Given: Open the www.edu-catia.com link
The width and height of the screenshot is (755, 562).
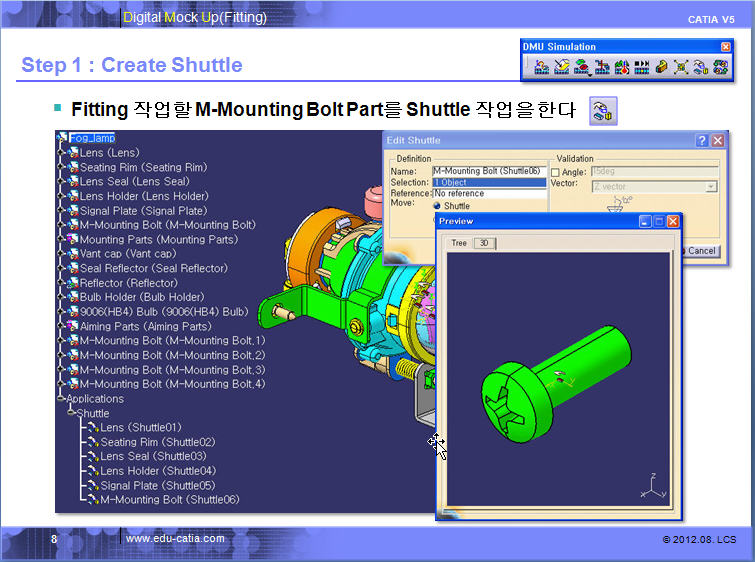Looking at the screenshot, I should [x=175, y=539].
